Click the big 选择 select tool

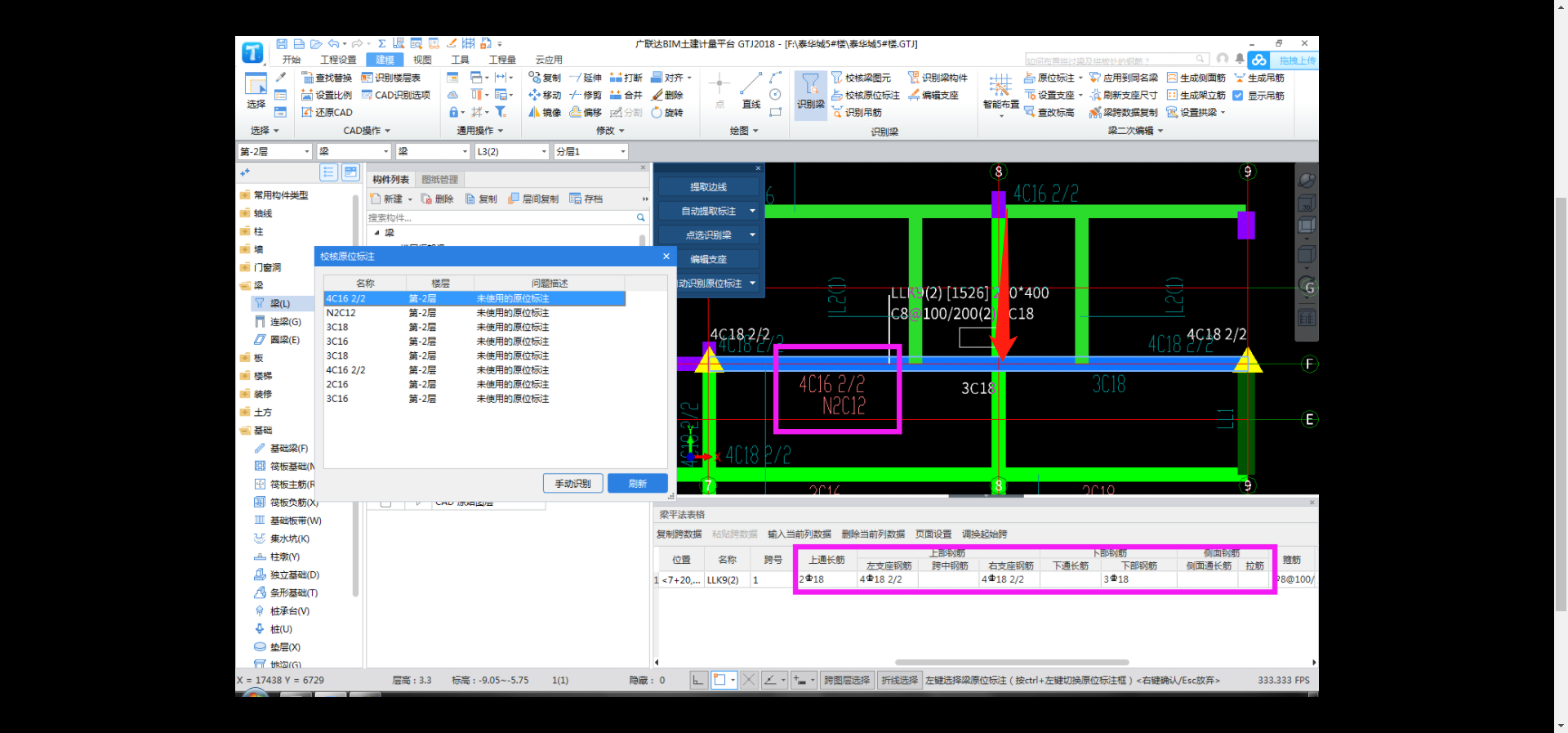coord(256,92)
